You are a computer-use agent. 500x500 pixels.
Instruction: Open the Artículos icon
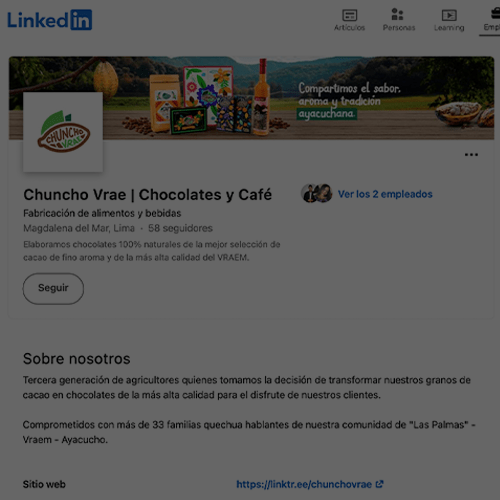pos(350,15)
